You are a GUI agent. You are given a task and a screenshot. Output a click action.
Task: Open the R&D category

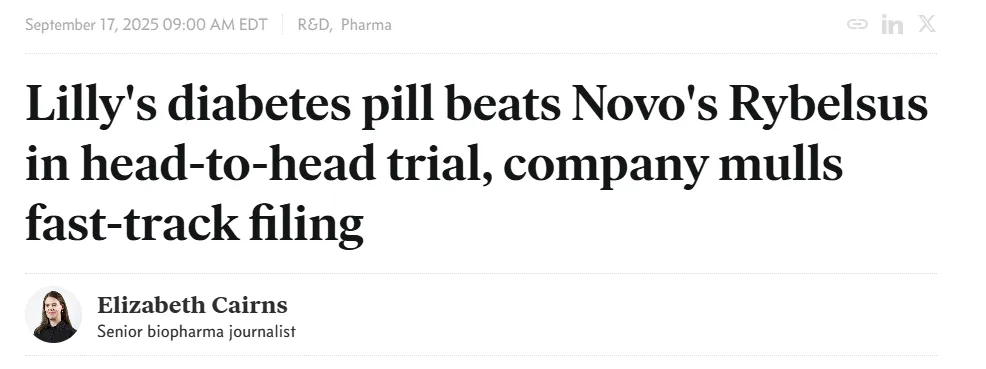coord(315,25)
